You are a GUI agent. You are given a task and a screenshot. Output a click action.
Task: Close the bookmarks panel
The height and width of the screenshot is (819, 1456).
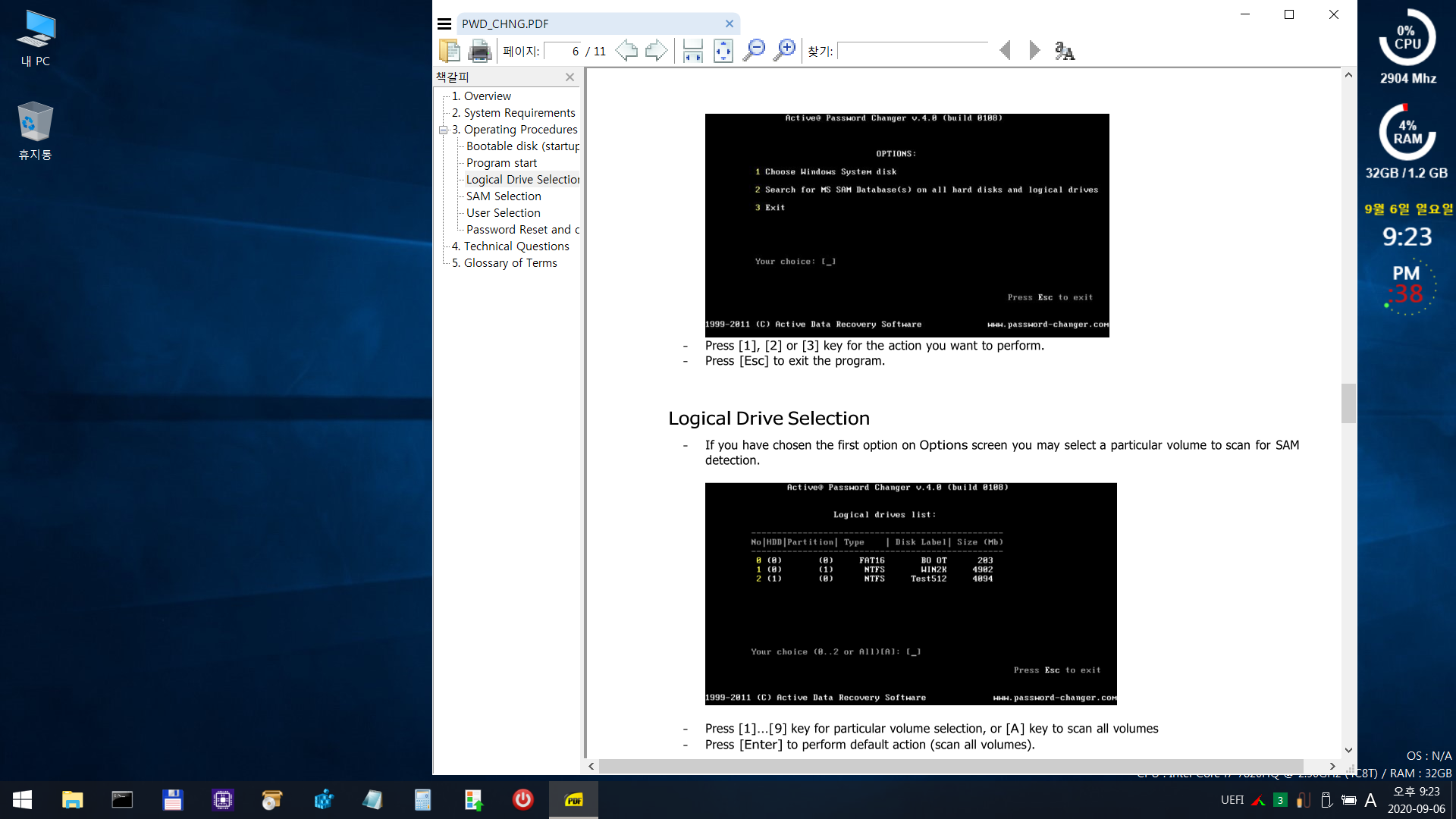pyautogui.click(x=570, y=77)
